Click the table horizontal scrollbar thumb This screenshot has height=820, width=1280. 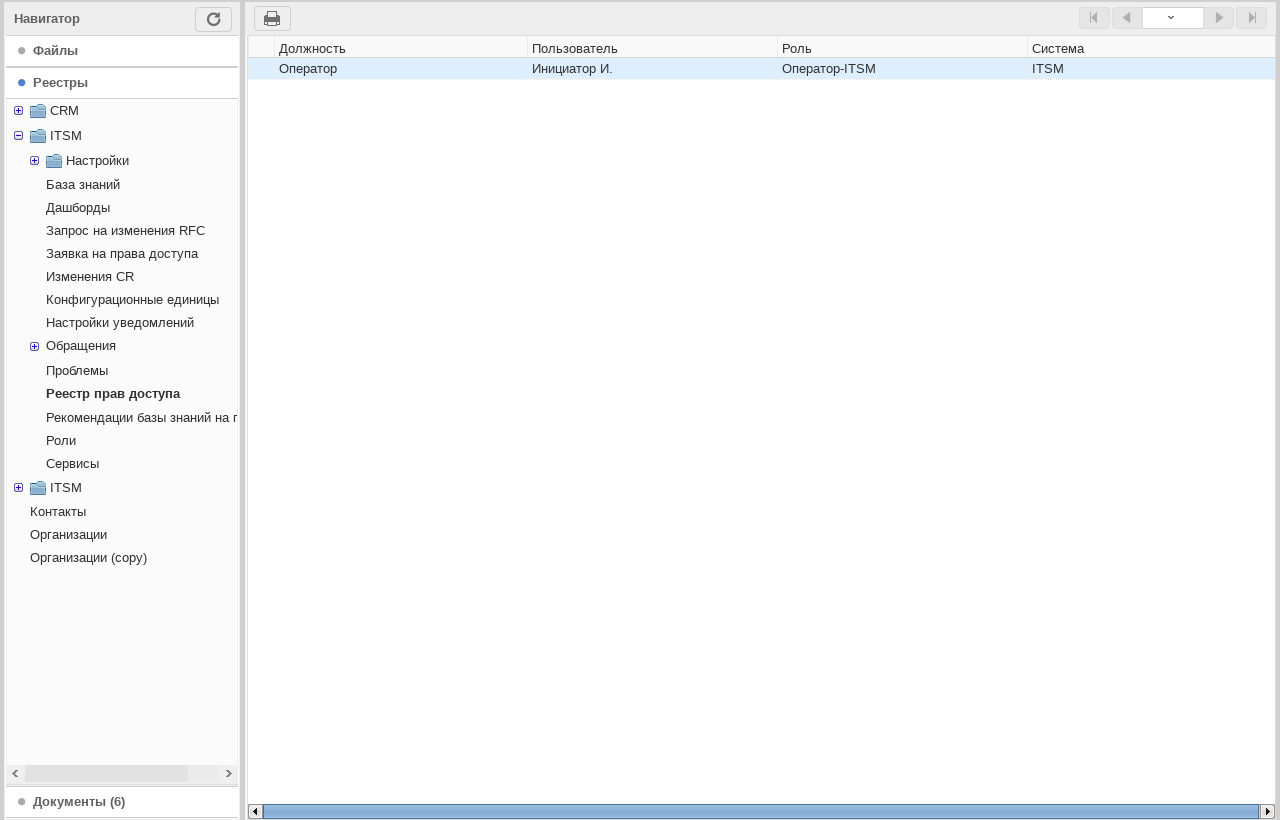pyautogui.click(x=761, y=812)
